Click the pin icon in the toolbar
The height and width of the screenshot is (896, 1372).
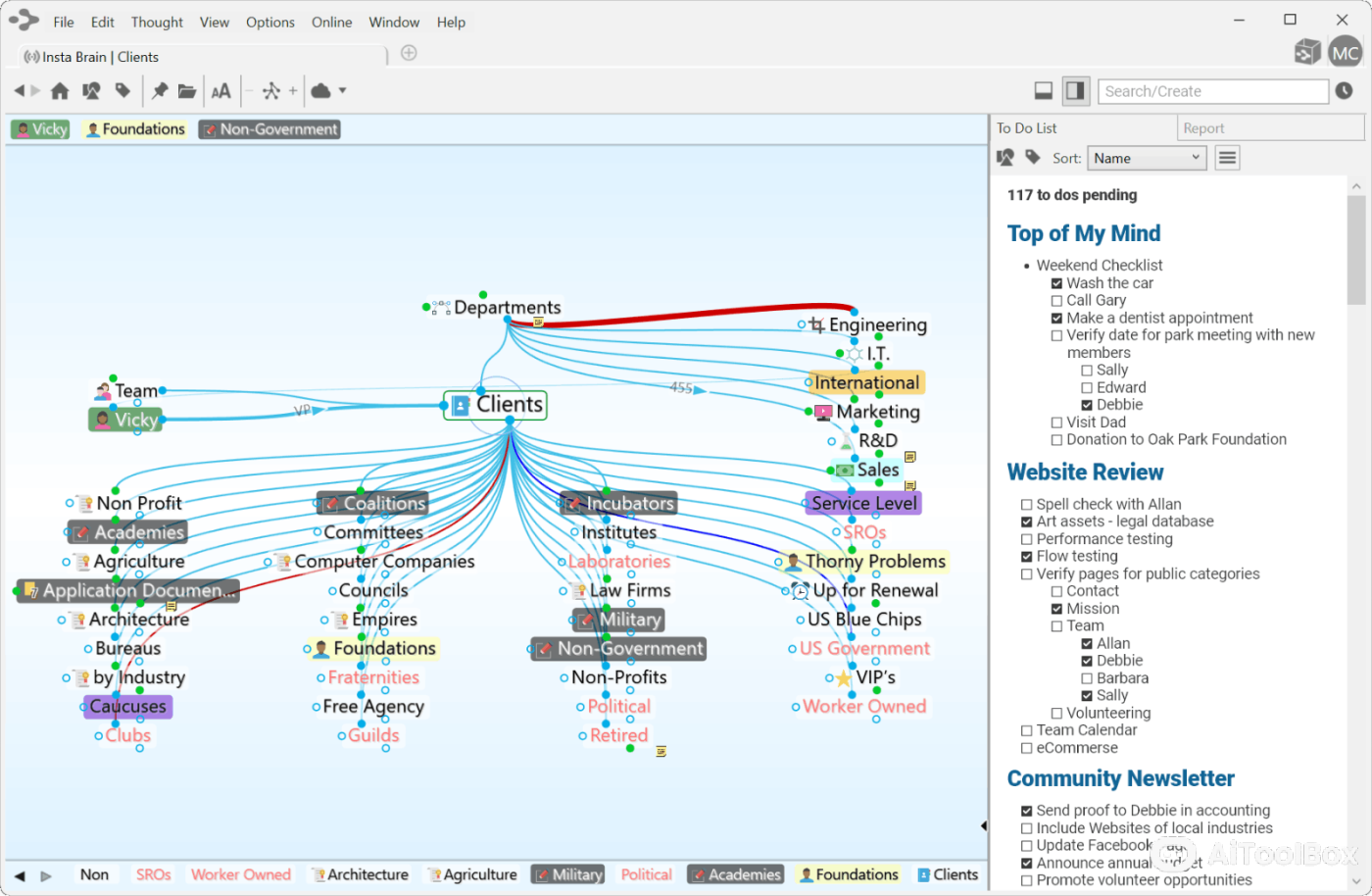coord(159,91)
